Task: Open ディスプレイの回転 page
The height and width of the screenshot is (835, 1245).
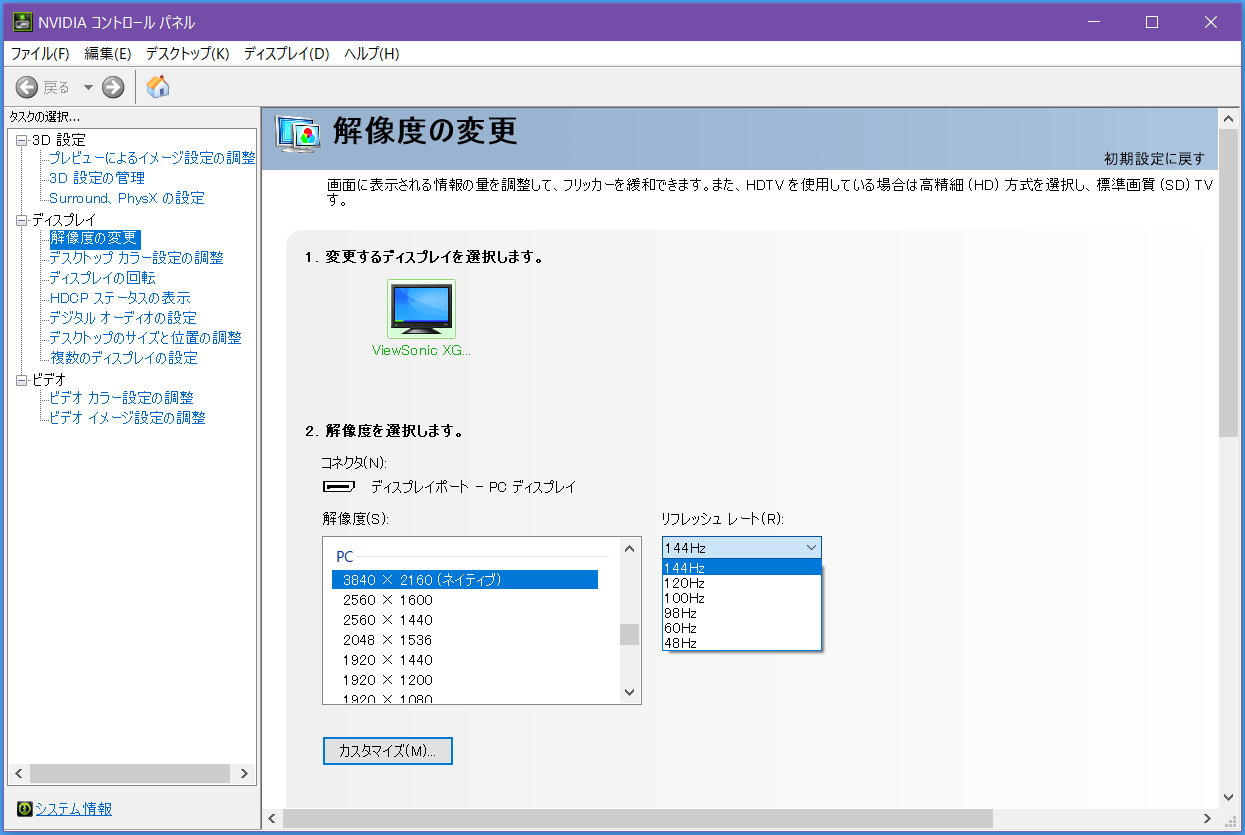Action: [x=102, y=278]
